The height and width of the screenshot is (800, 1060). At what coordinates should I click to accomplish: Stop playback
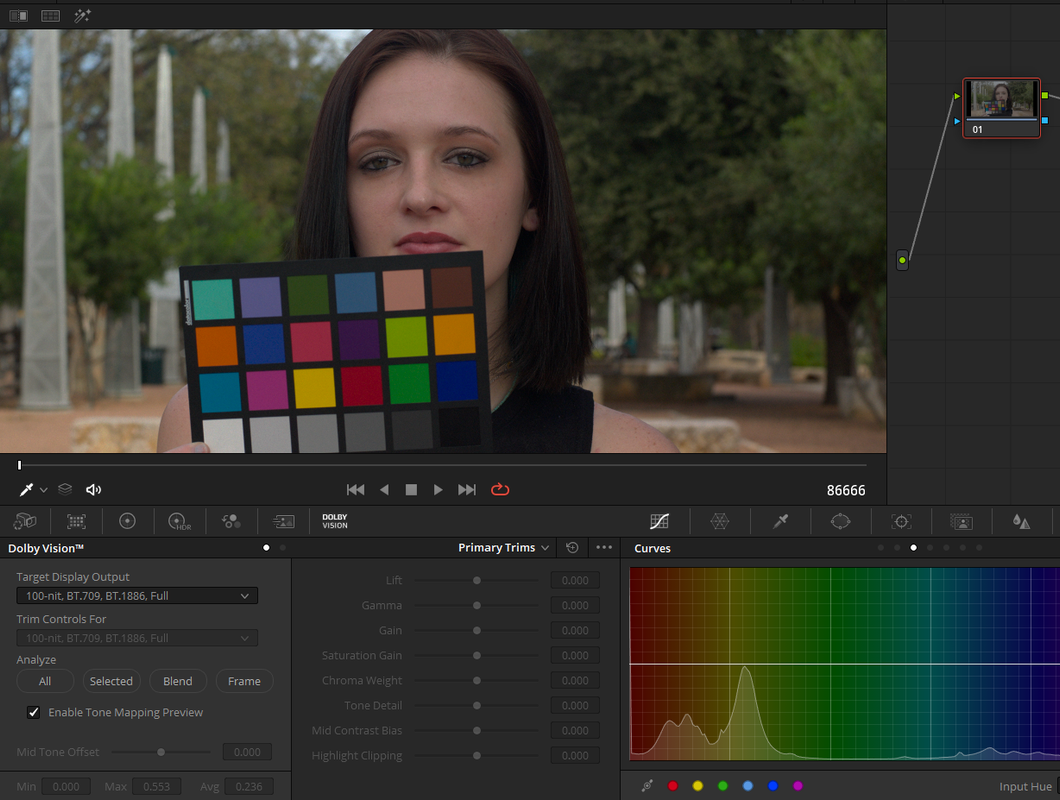click(x=411, y=490)
